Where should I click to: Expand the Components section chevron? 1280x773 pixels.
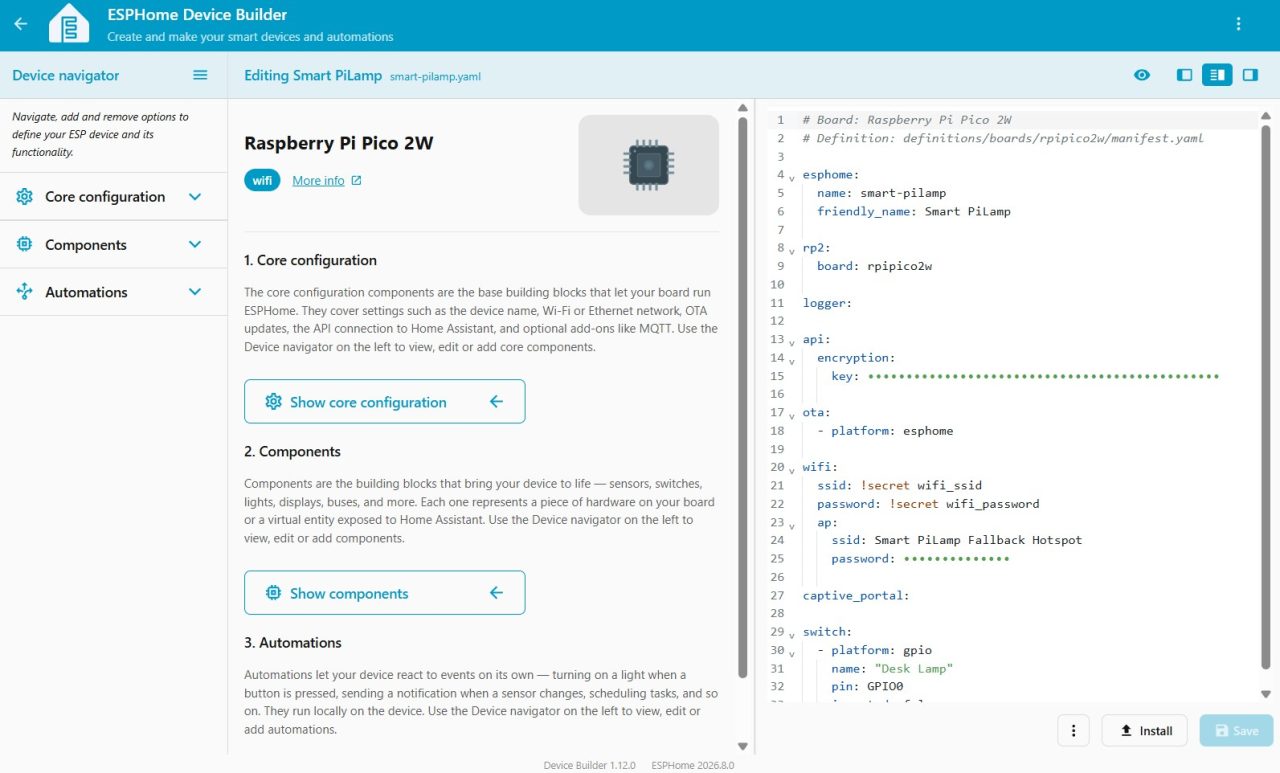click(x=195, y=245)
